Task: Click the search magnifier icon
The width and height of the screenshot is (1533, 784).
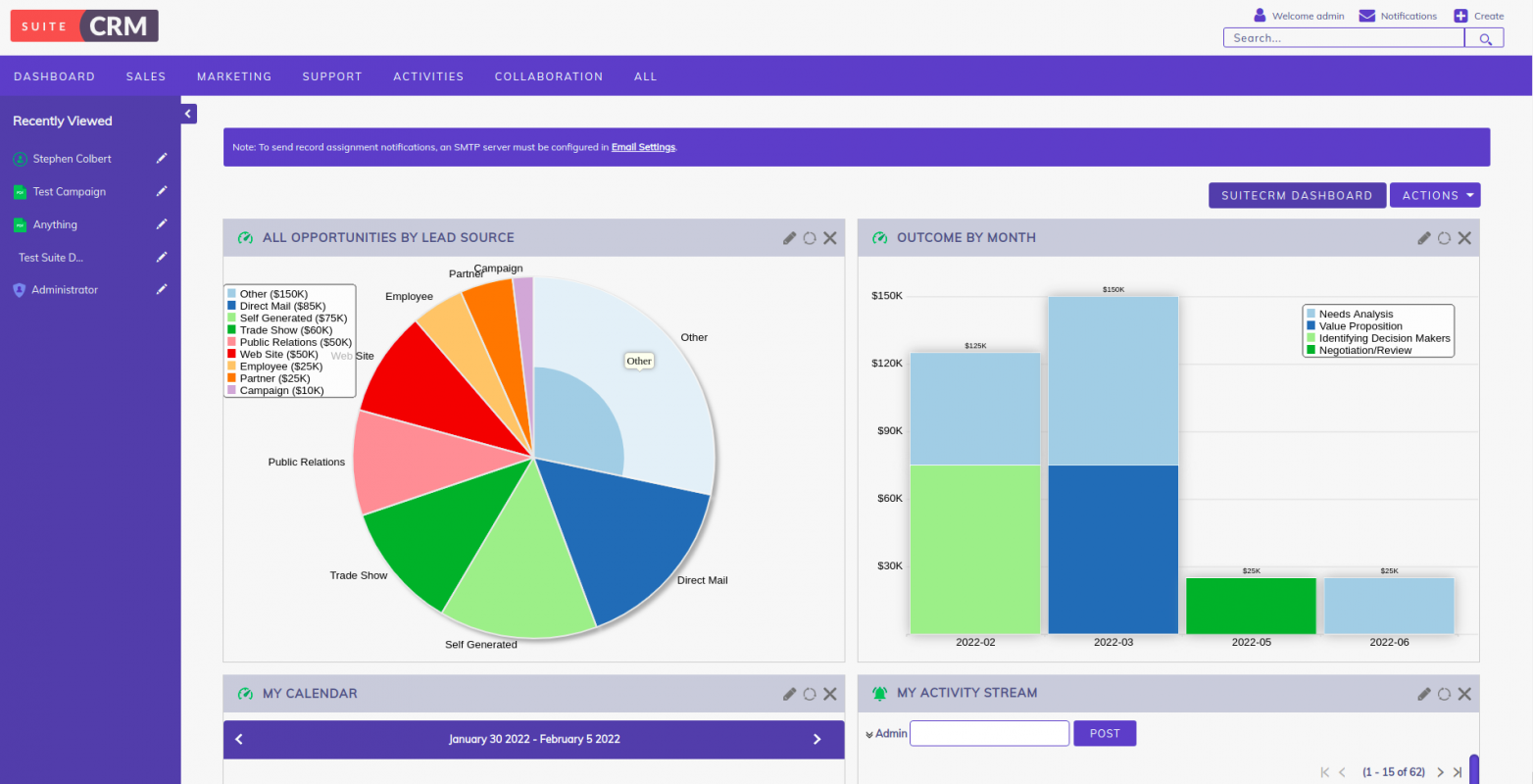Action: click(1484, 37)
